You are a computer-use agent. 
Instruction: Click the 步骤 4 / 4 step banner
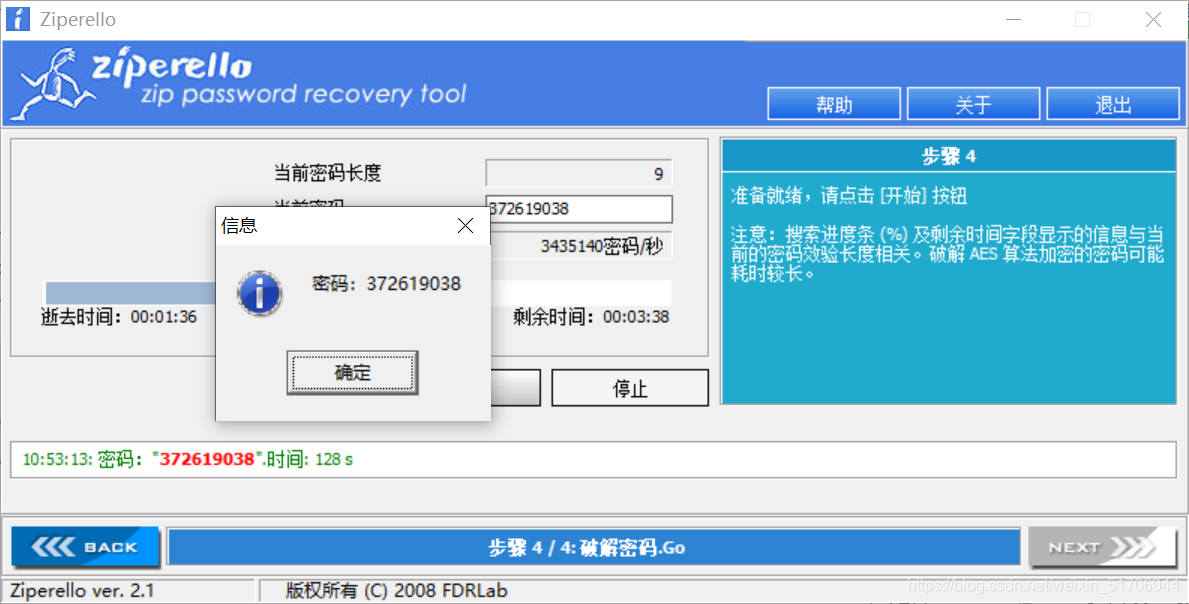click(x=594, y=547)
